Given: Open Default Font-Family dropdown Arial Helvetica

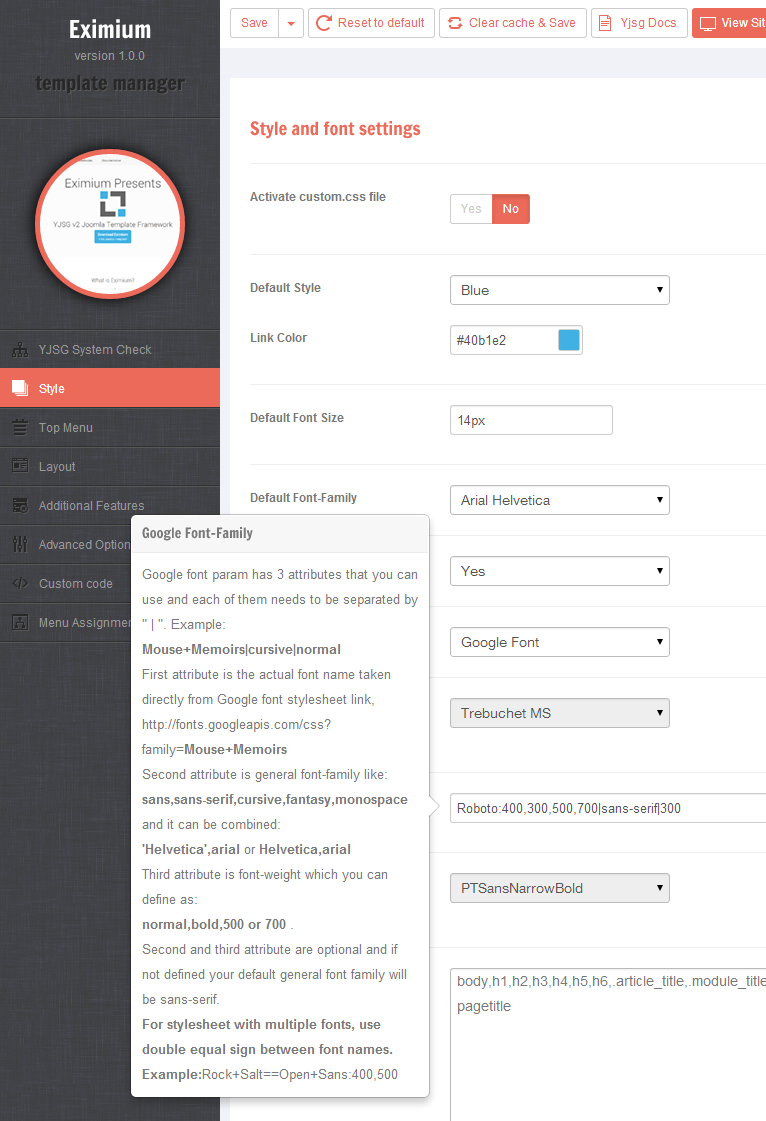Looking at the screenshot, I should click(x=560, y=500).
